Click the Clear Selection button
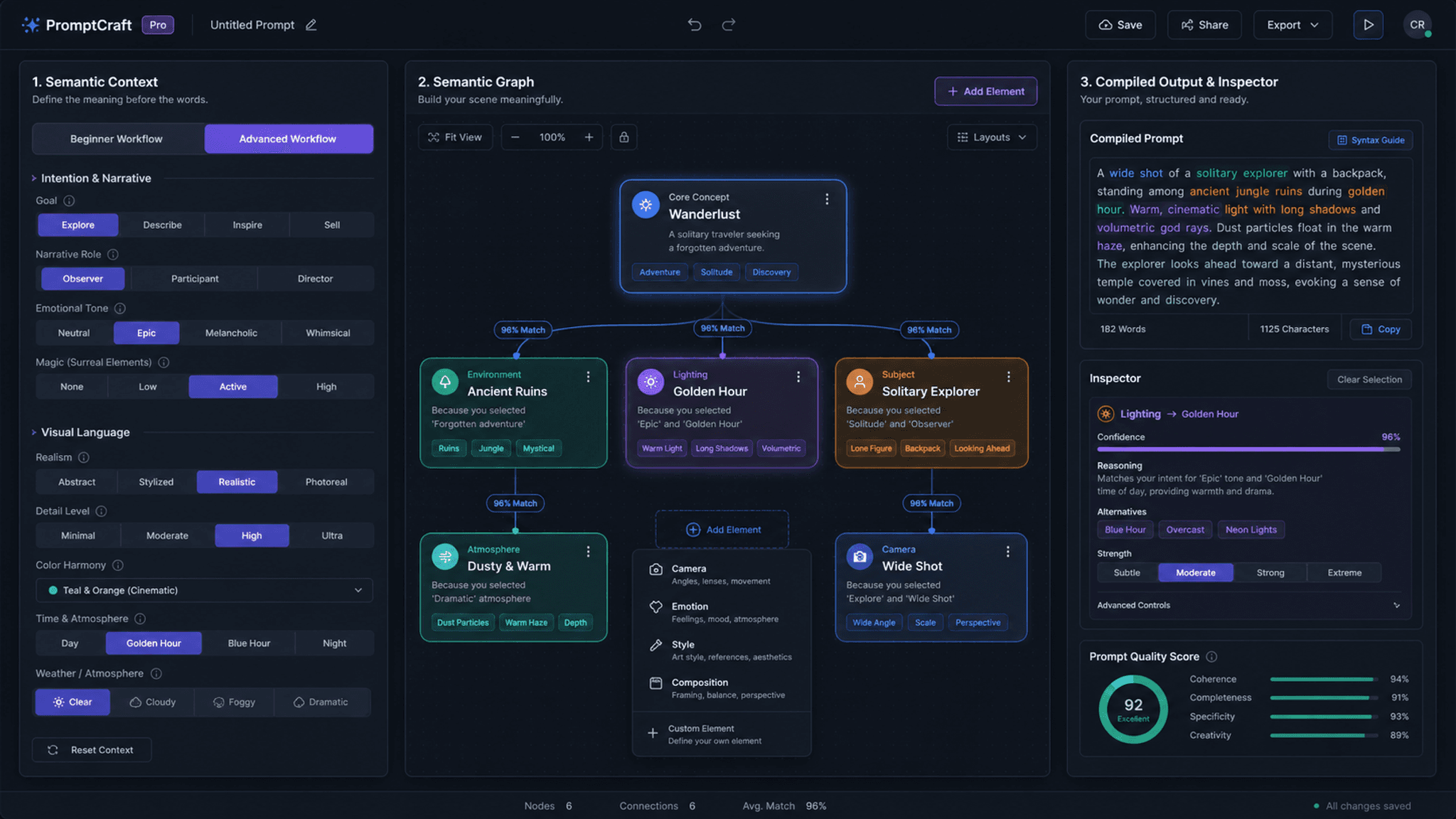The height and width of the screenshot is (819, 1456). tap(1369, 380)
